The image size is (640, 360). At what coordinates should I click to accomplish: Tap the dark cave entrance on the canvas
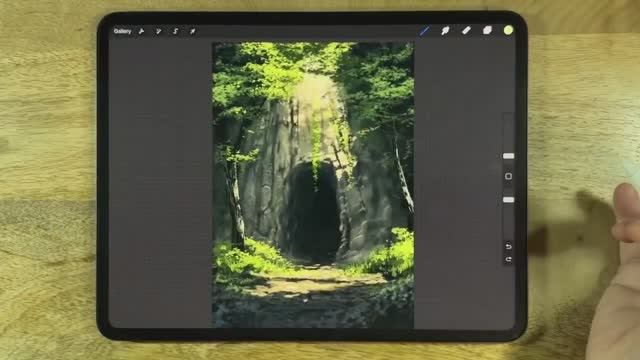[313, 212]
